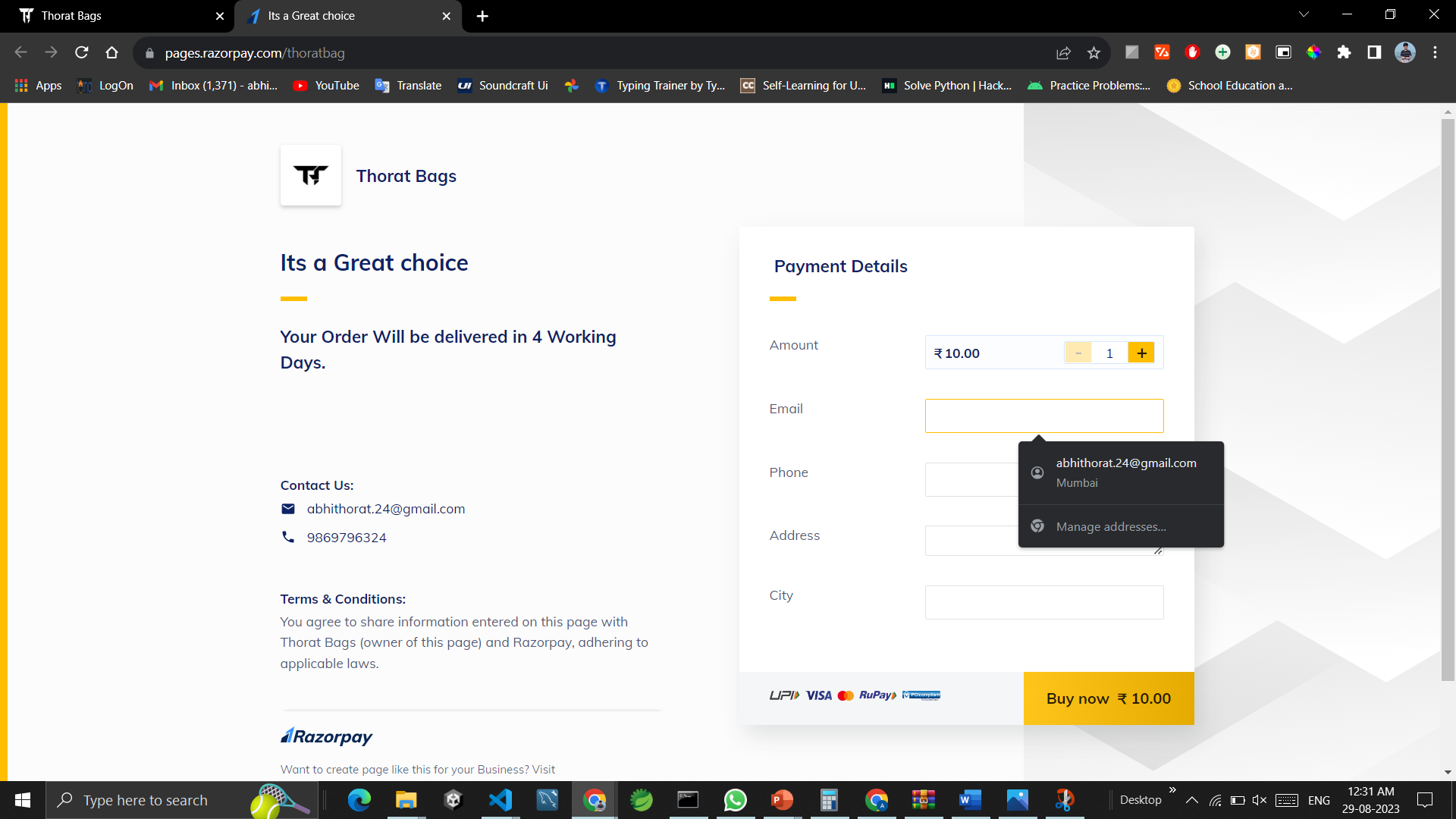Toggle the muted volume tray icon

click(x=1260, y=800)
